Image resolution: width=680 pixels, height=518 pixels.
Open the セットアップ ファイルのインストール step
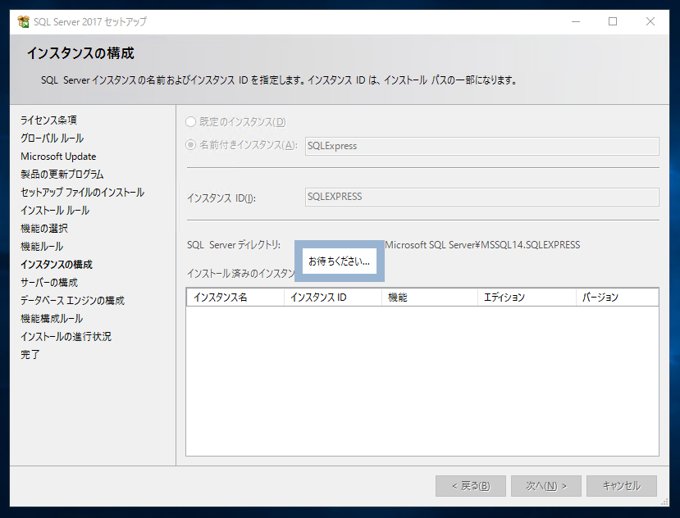[x=82, y=192]
